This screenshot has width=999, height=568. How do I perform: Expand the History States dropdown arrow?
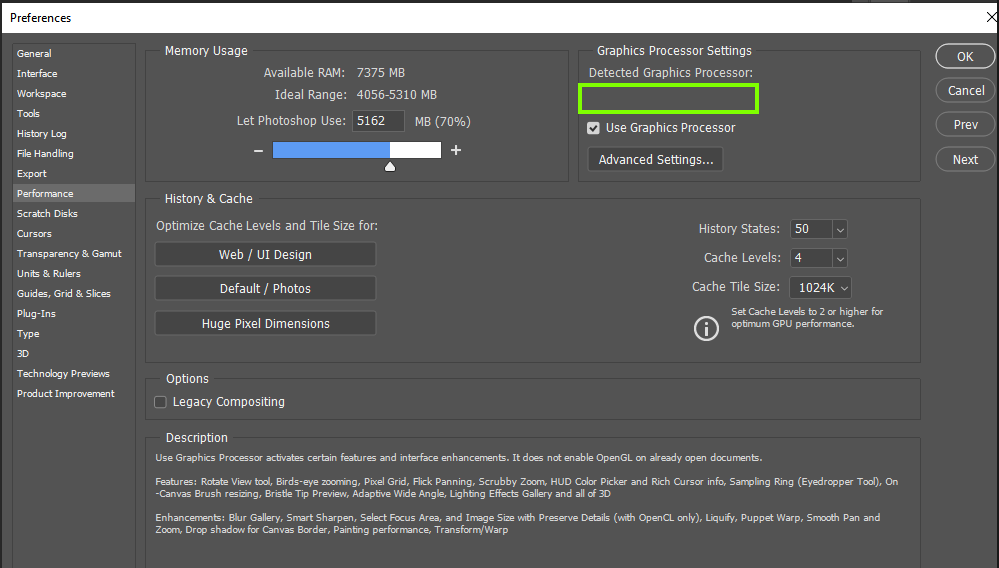pos(840,229)
